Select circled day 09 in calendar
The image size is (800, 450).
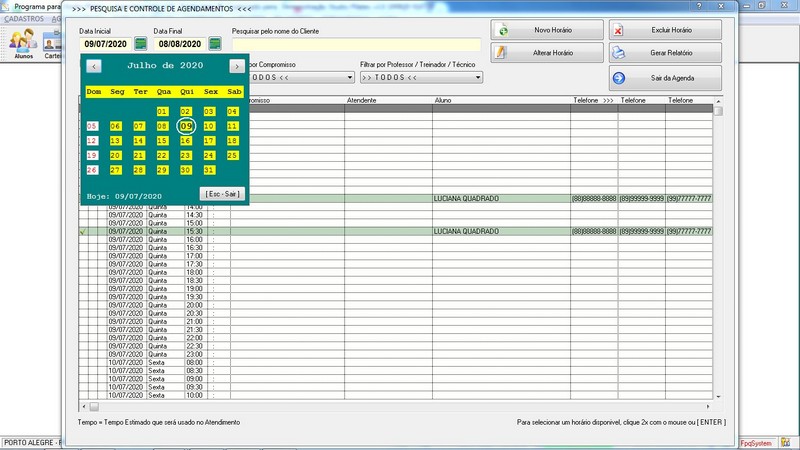[186, 126]
